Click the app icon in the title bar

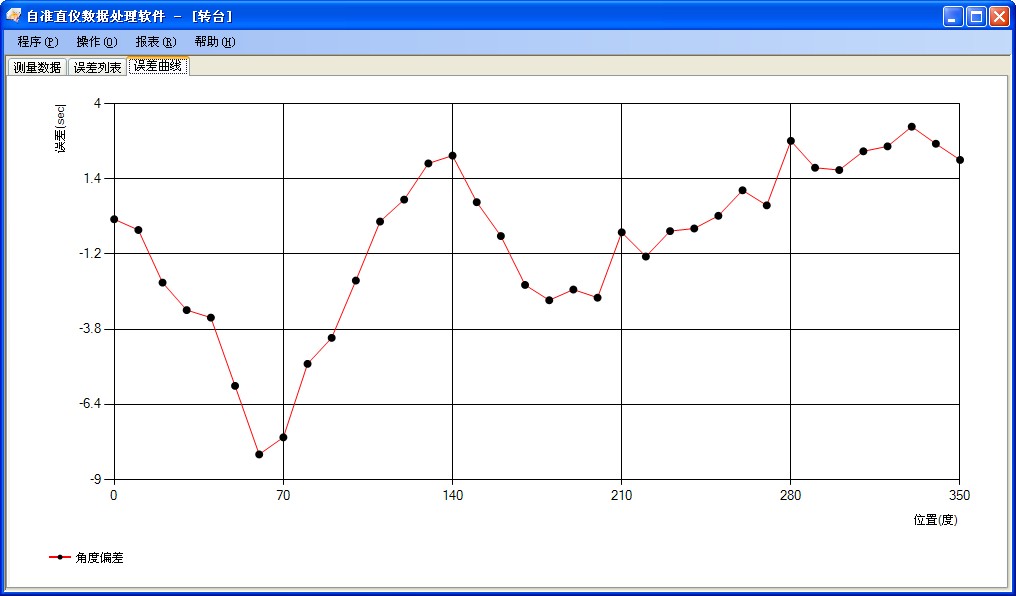[x=14, y=15]
